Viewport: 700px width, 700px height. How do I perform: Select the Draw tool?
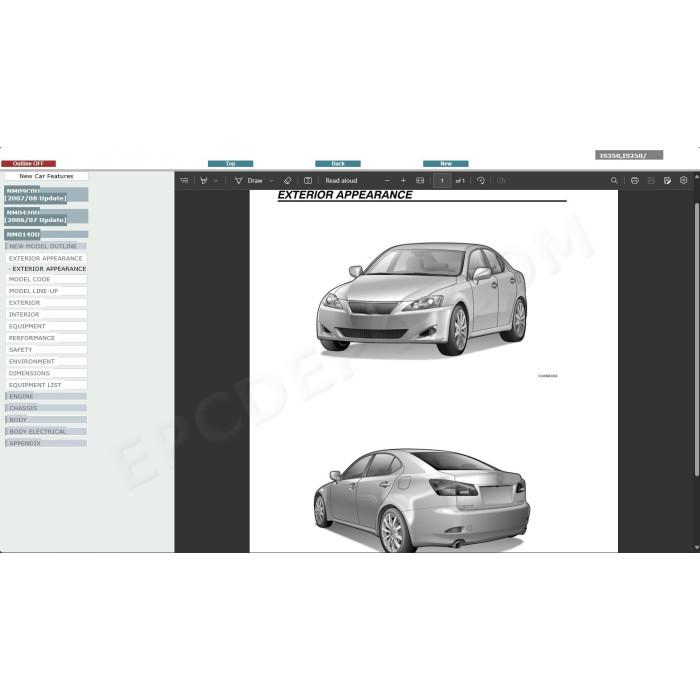[249, 180]
